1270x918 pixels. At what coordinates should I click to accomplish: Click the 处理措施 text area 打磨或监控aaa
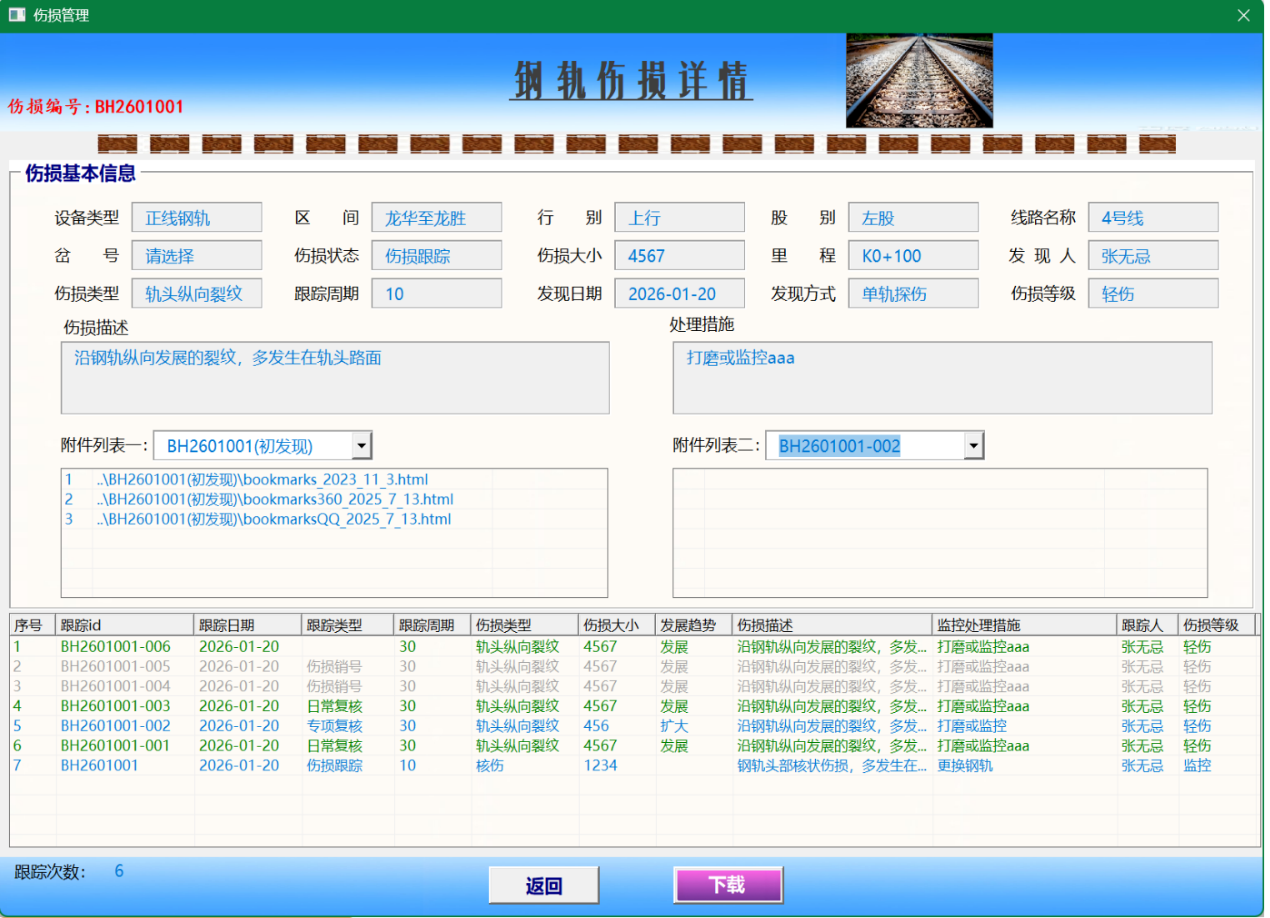tap(942, 378)
